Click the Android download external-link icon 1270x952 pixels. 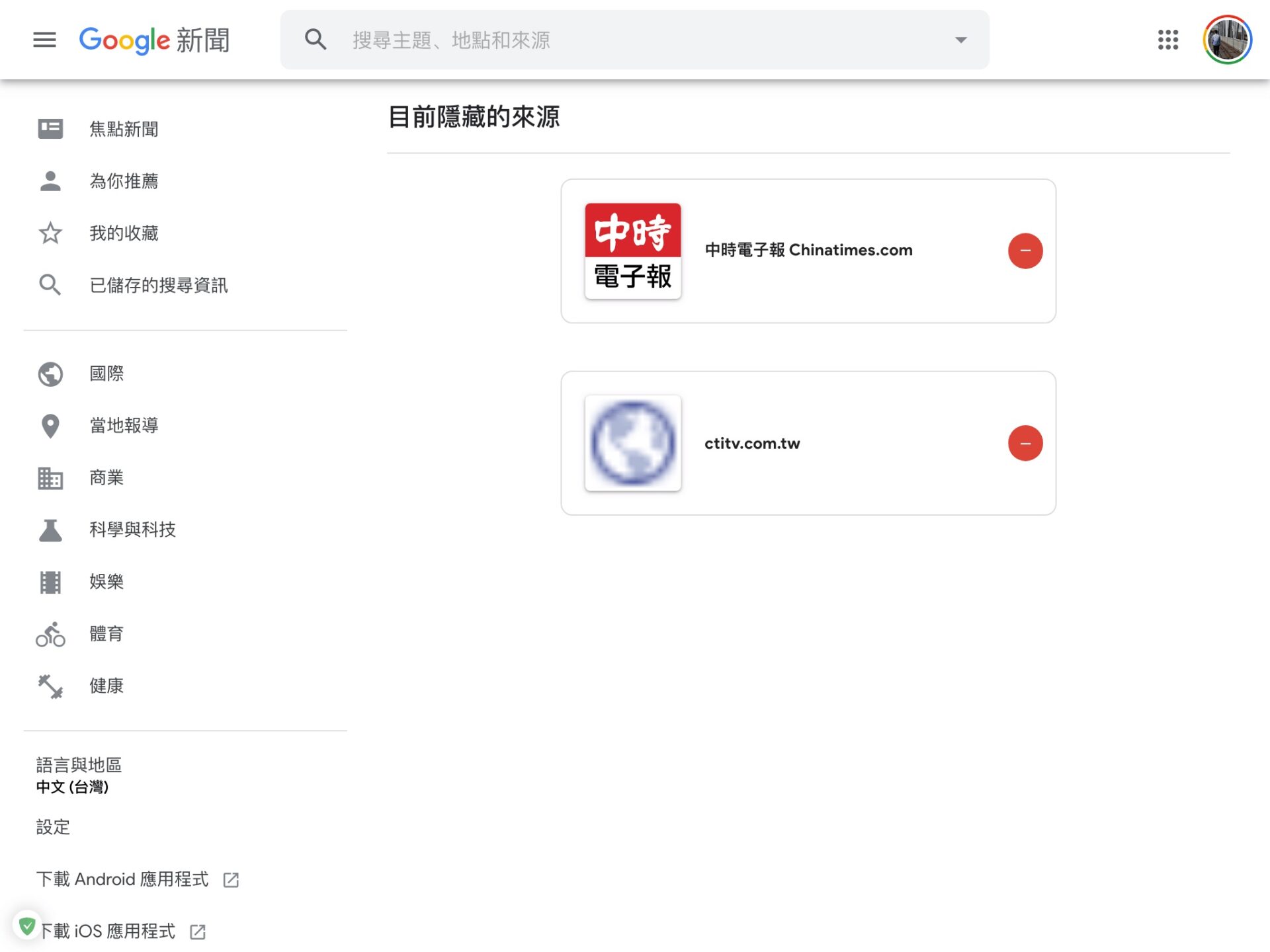(231, 880)
